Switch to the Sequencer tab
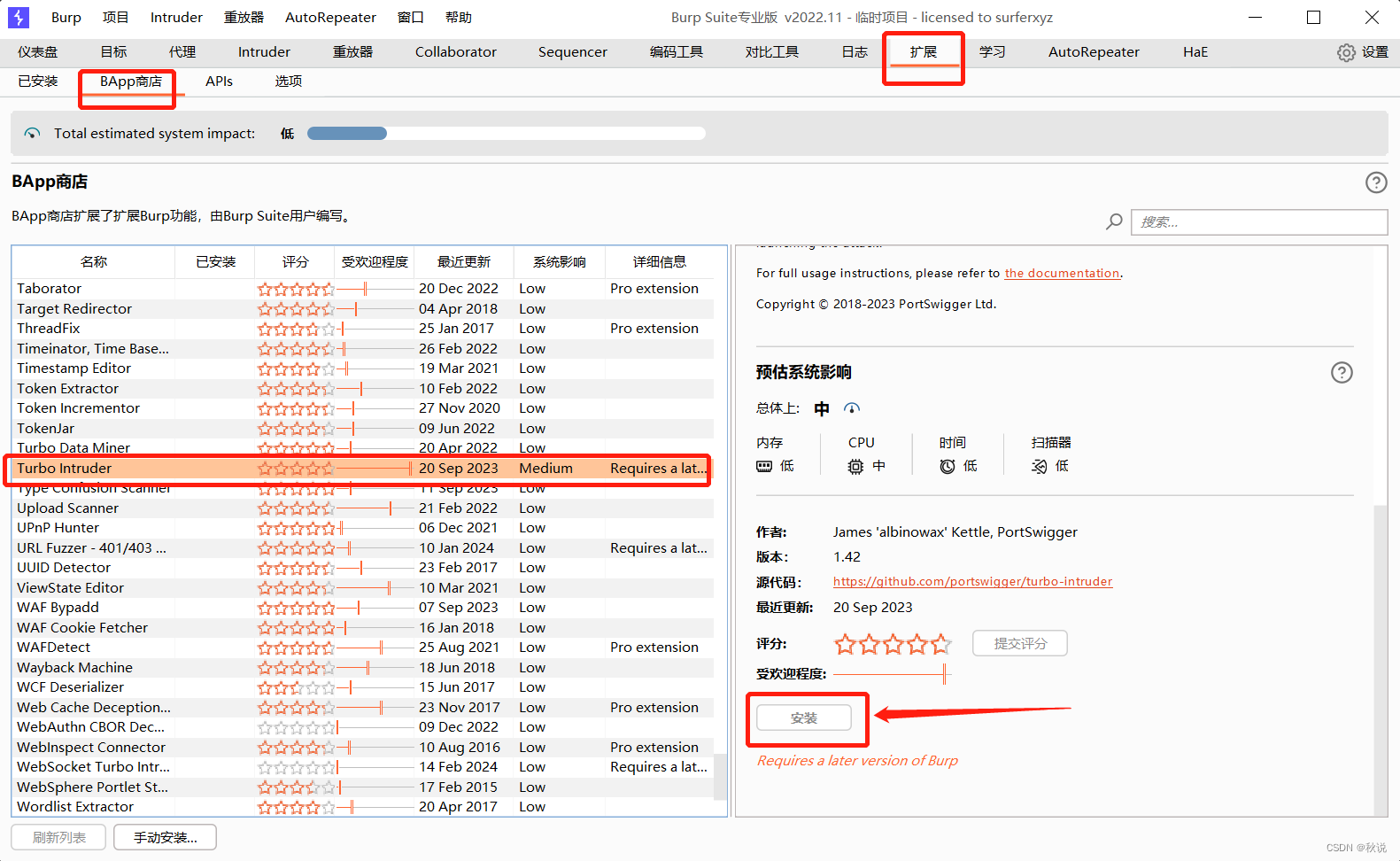 [573, 52]
